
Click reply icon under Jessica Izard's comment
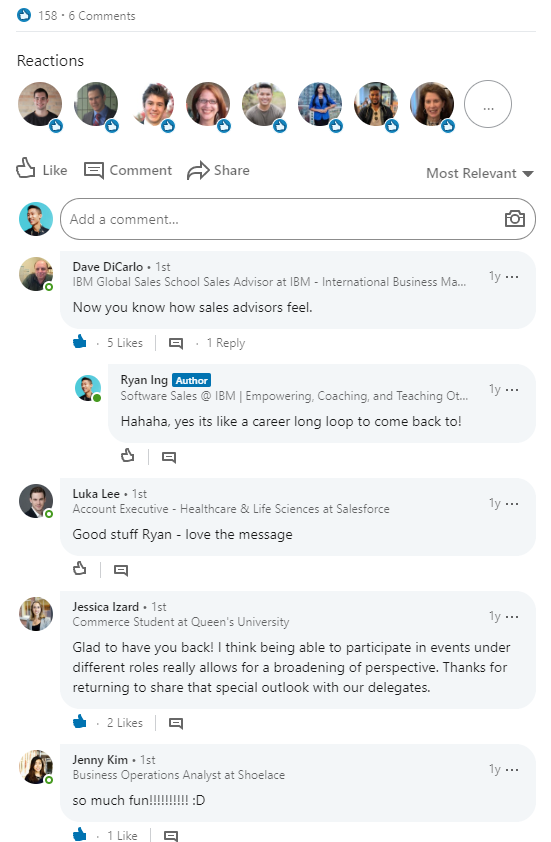click(176, 723)
